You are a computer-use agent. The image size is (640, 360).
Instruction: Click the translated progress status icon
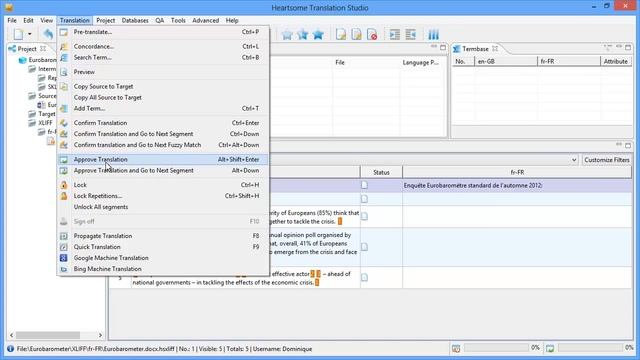point(456,348)
